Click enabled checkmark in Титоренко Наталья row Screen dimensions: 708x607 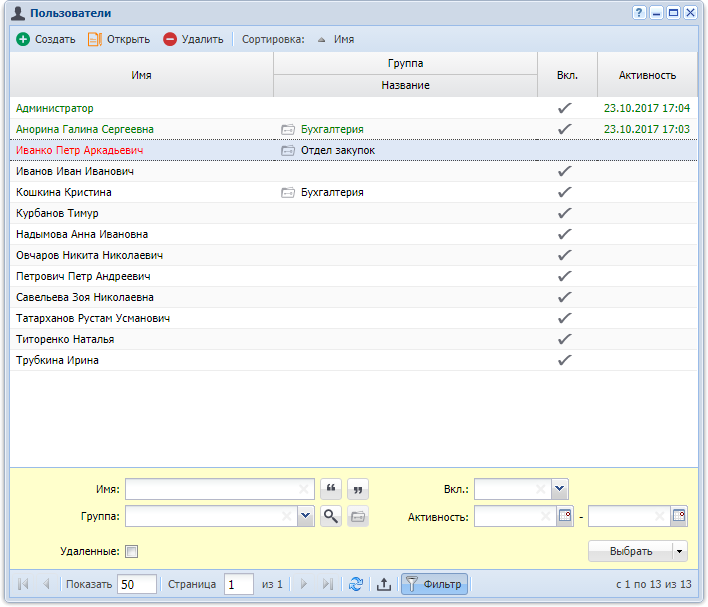click(564, 339)
